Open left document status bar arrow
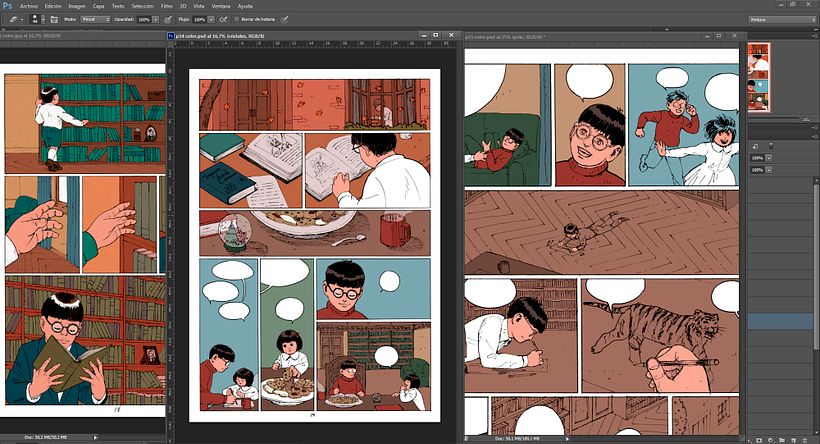This screenshot has height=444, width=820. 95,437
